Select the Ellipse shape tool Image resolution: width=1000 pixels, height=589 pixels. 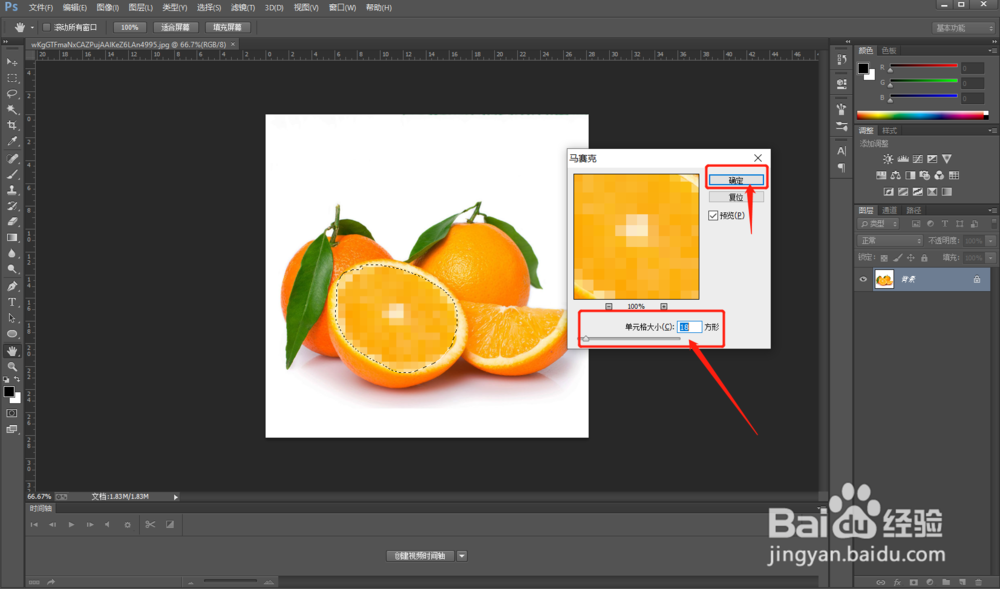11,334
